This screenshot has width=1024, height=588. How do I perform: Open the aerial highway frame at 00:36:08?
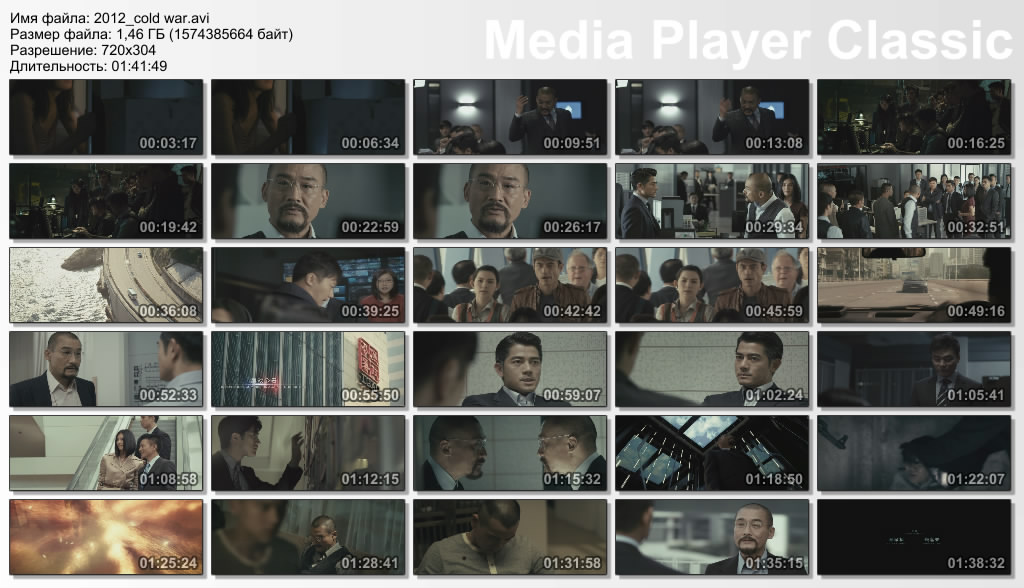[106, 285]
